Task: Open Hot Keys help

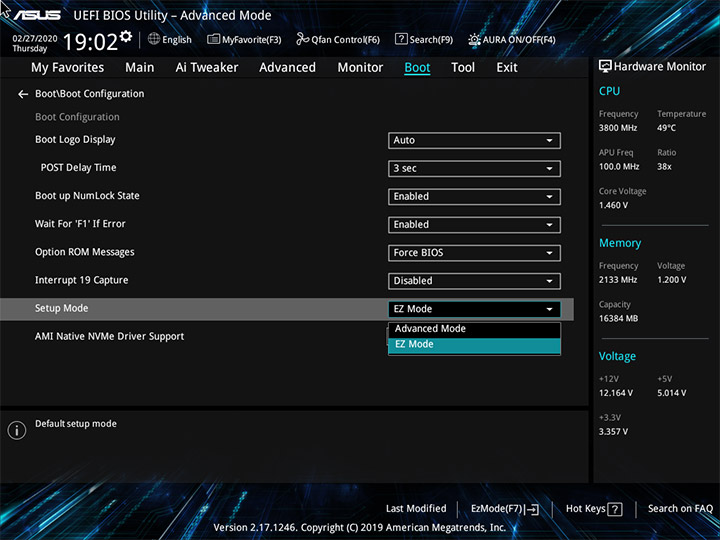Action: tap(594, 509)
